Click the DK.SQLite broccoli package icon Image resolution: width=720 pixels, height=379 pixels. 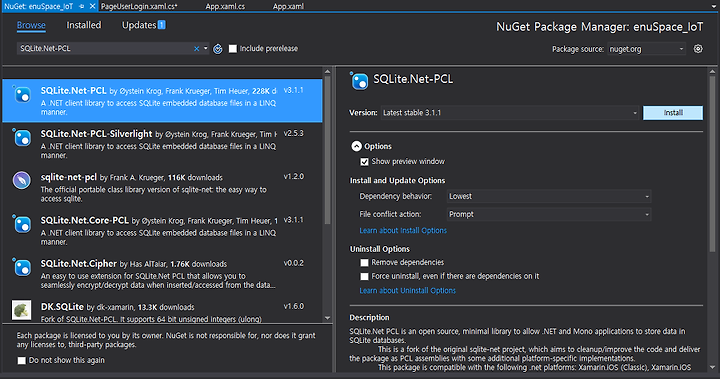(x=22, y=310)
